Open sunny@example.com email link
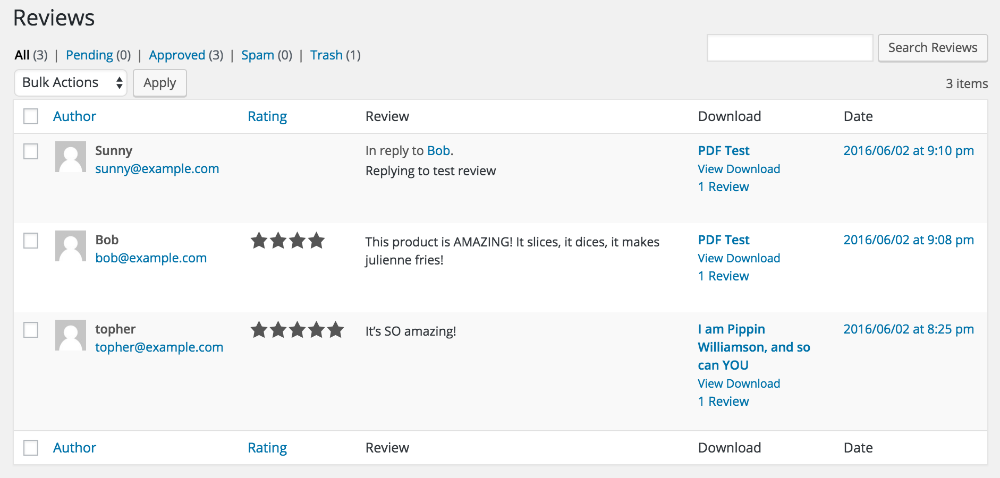This screenshot has height=478, width=1000. click(x=157, y=169)
